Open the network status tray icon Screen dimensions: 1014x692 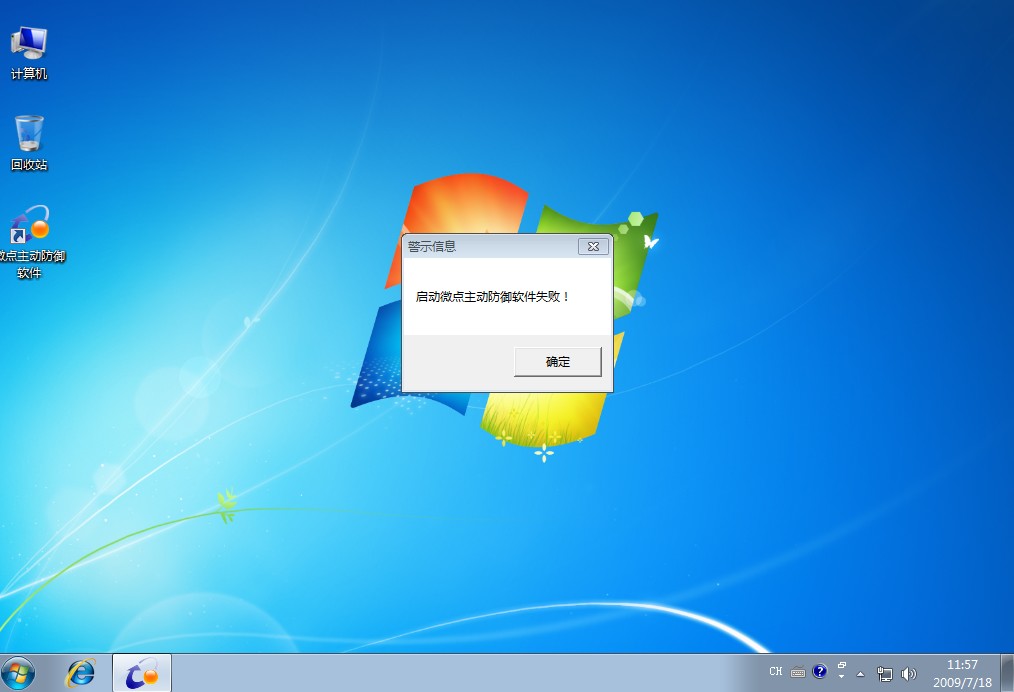click(884, 674)
